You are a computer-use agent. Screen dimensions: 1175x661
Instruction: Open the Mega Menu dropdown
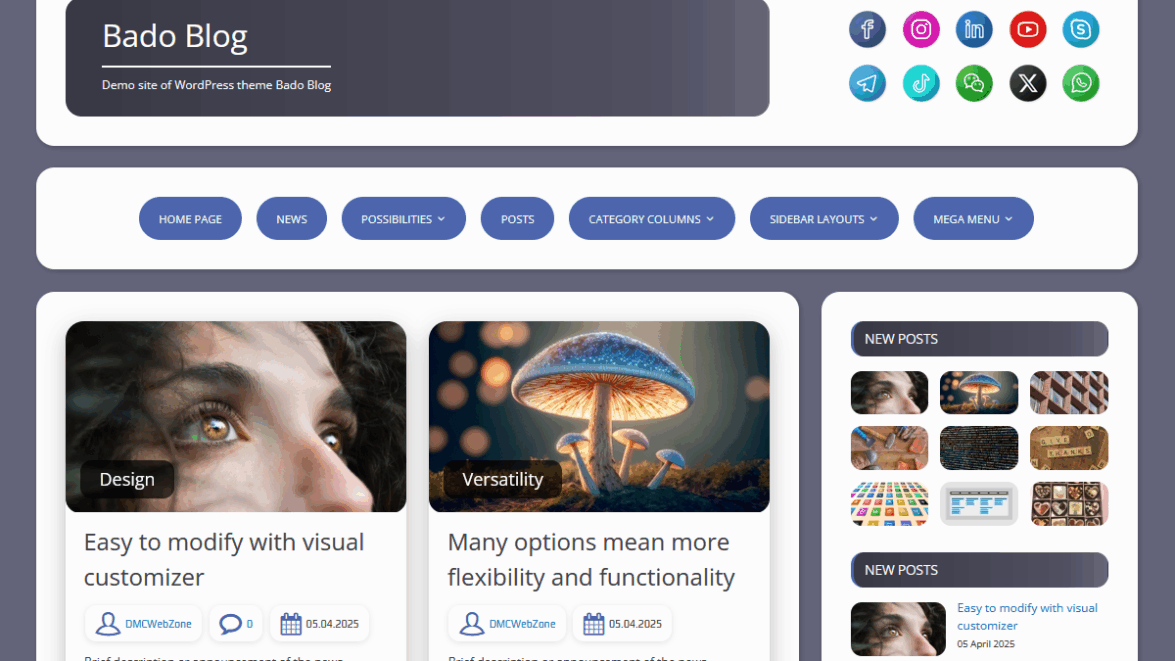click(972, 219)
